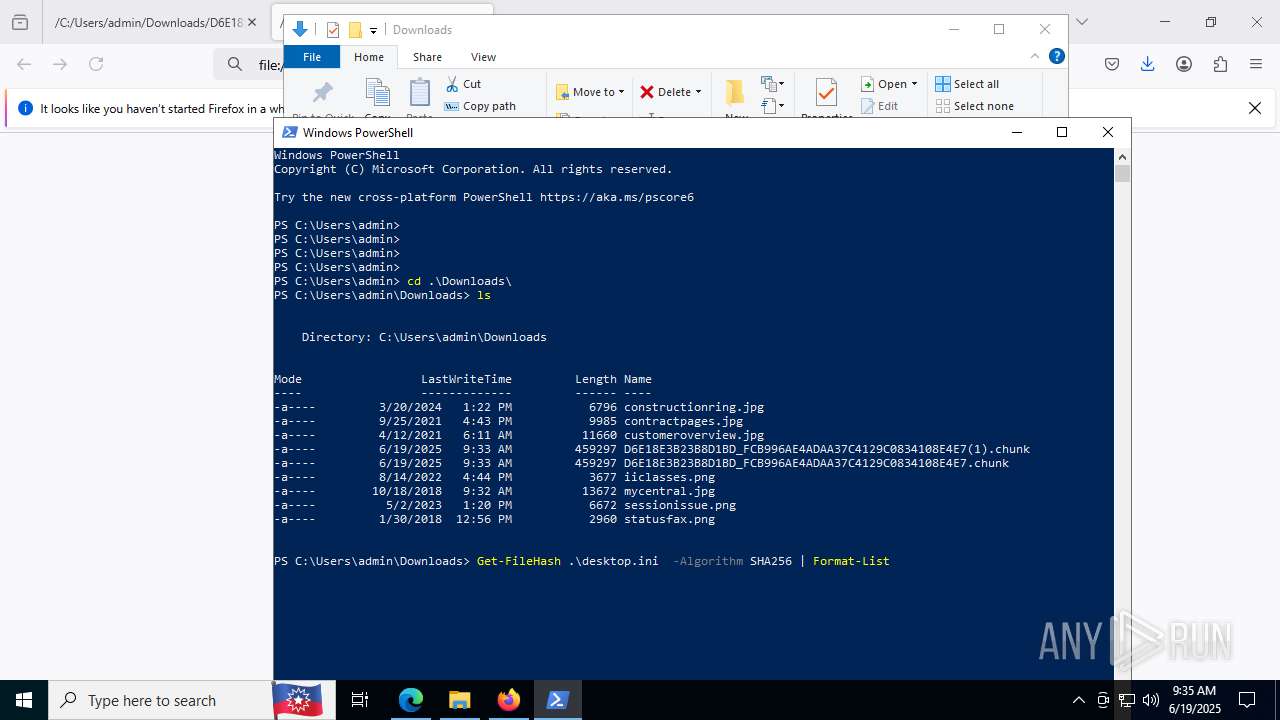This screenshot has height=720, width=1280.
Task: Open Firefox application hamburger menu
Action: pos(1256,64)
